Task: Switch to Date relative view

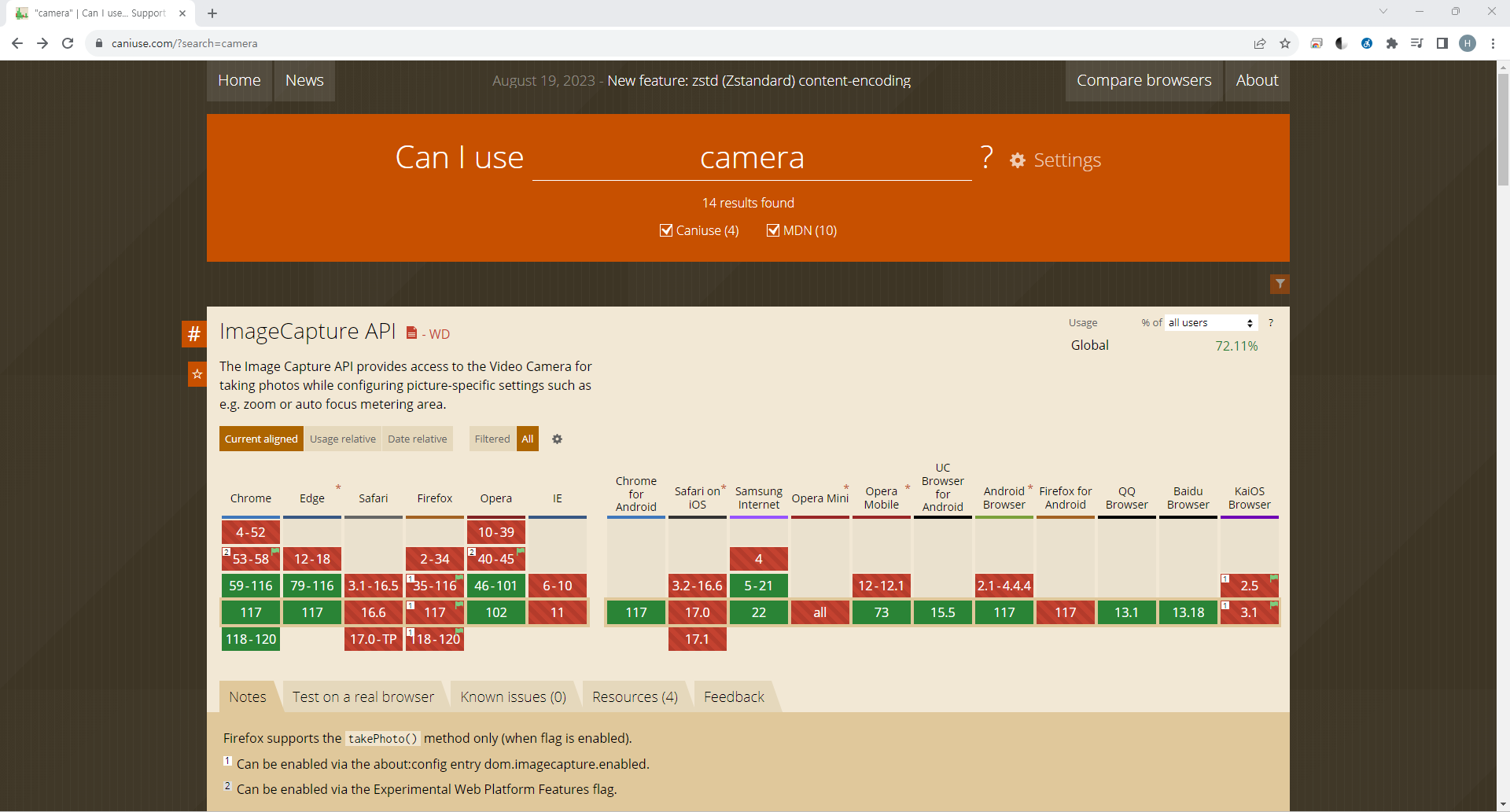Action: [418, 439]
